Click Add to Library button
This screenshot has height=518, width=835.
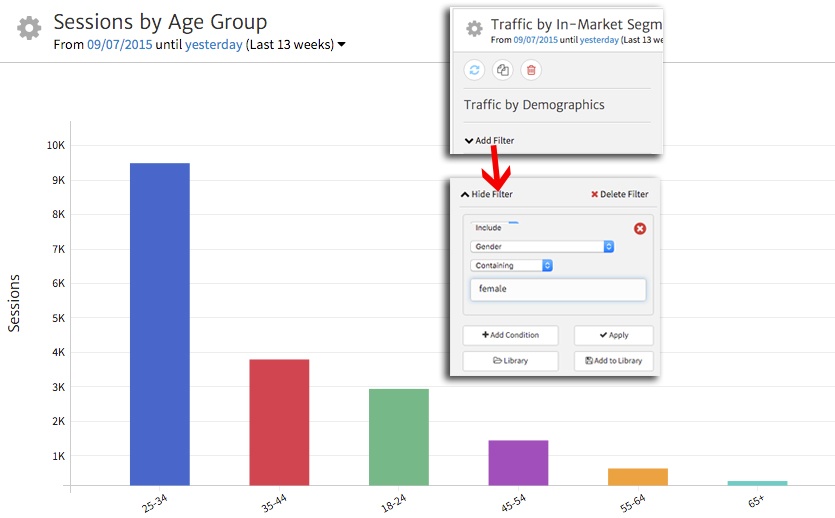613,360
